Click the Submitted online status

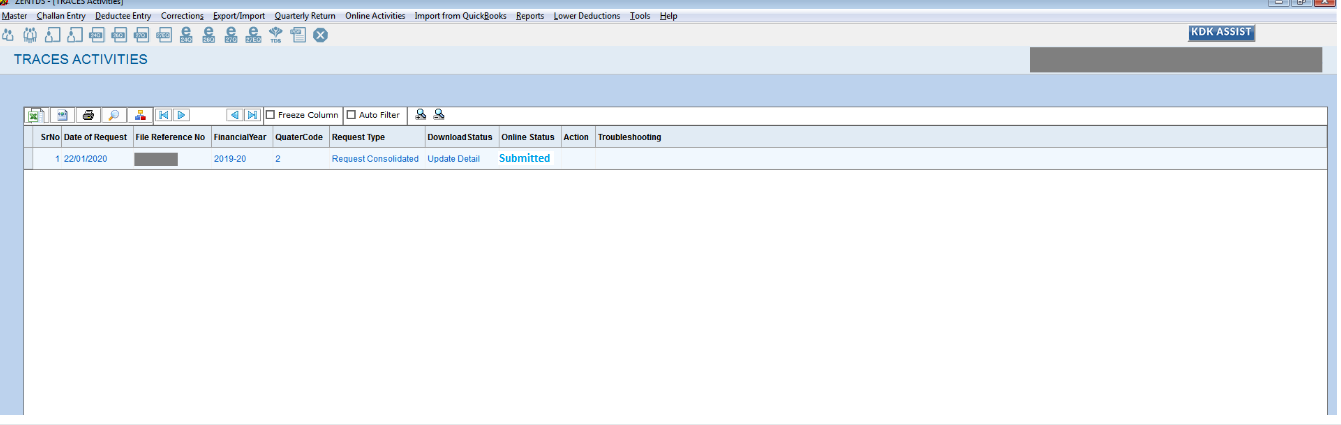coord(524,158)
